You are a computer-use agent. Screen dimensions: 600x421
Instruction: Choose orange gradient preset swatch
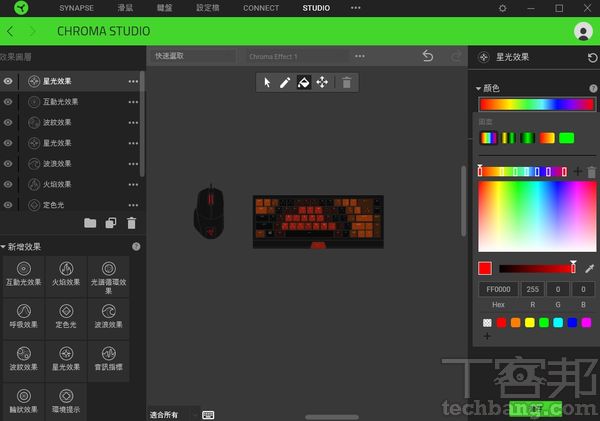tap(547, 138)
